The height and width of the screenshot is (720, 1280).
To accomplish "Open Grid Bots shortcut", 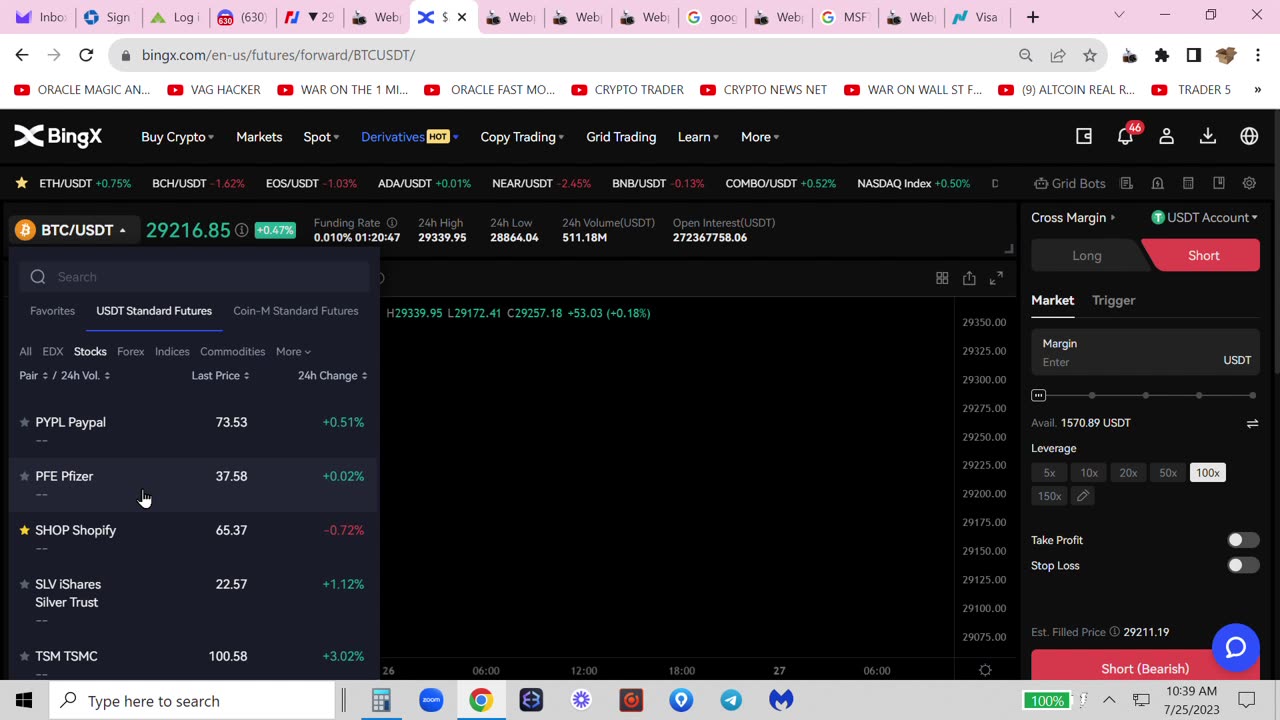I will (1070, 184).
